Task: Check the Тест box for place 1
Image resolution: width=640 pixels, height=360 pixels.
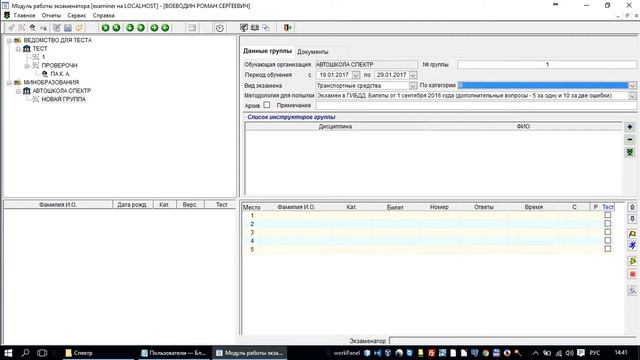Action: (608, 215)
